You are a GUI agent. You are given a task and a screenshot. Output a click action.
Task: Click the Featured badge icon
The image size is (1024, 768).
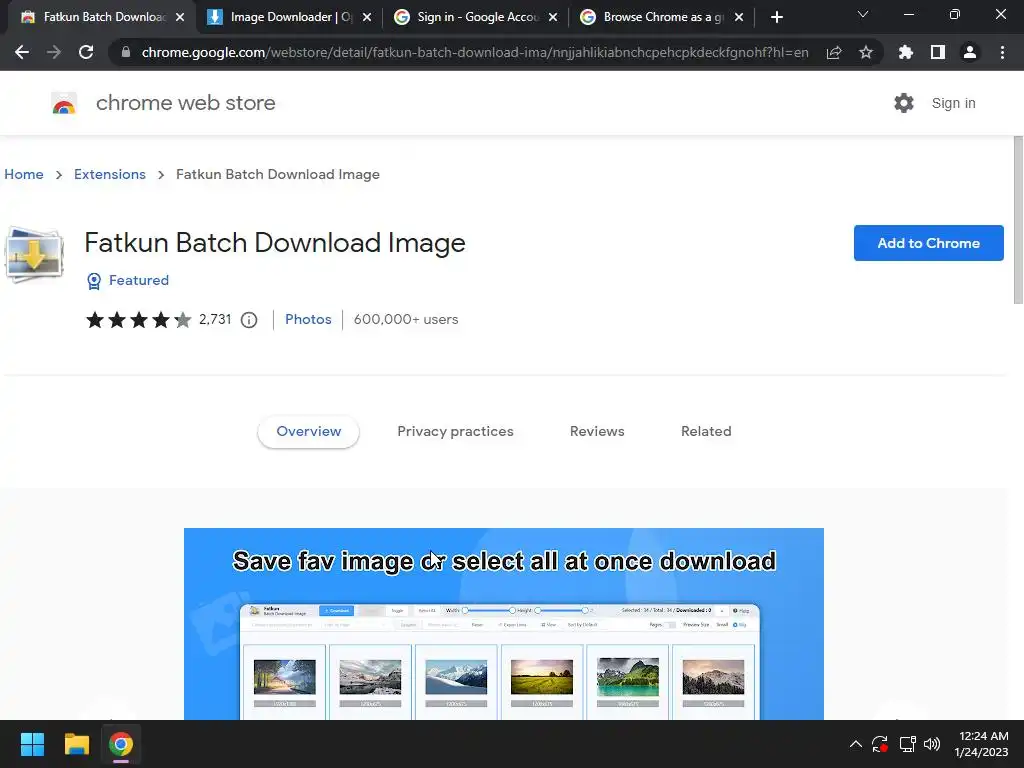94,281
